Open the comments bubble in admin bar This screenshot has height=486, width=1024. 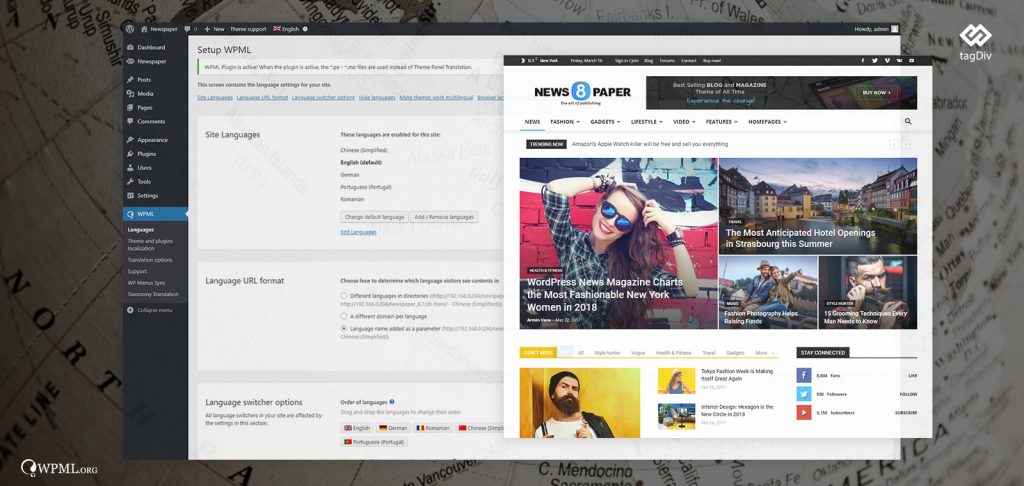[x=190, y=29]
